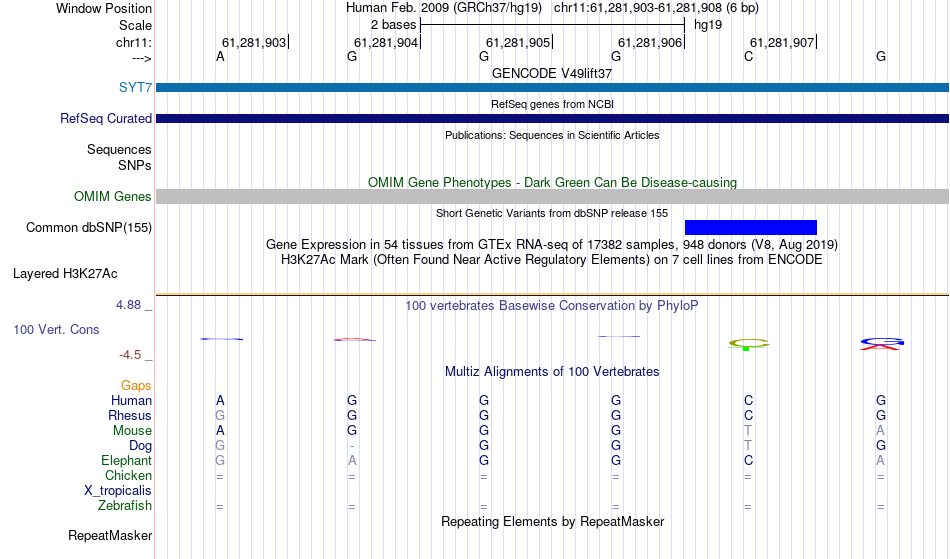
Task: Click the Layered H3K27Ac track label
Action: click(x=65, y=273)
